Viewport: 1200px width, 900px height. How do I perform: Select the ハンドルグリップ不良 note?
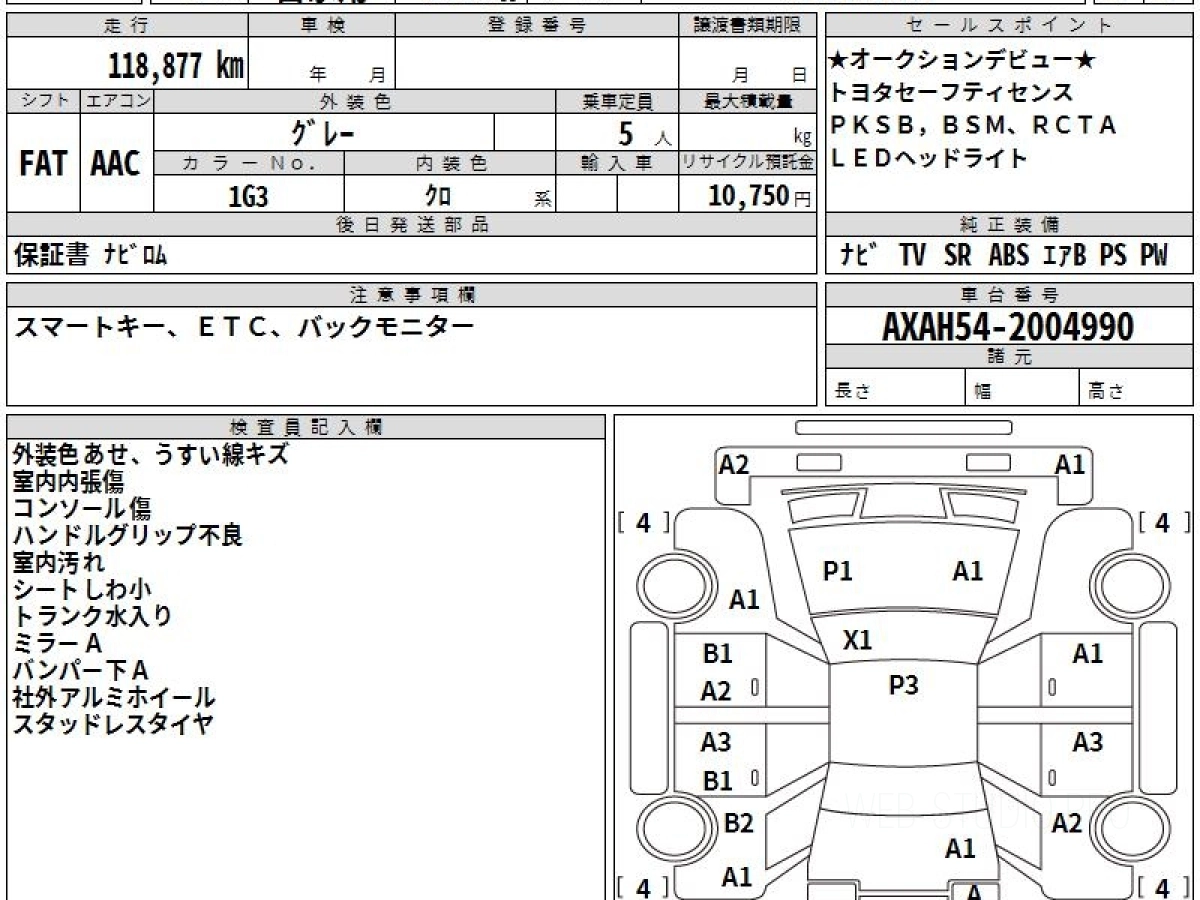click(x=128, y=535)
